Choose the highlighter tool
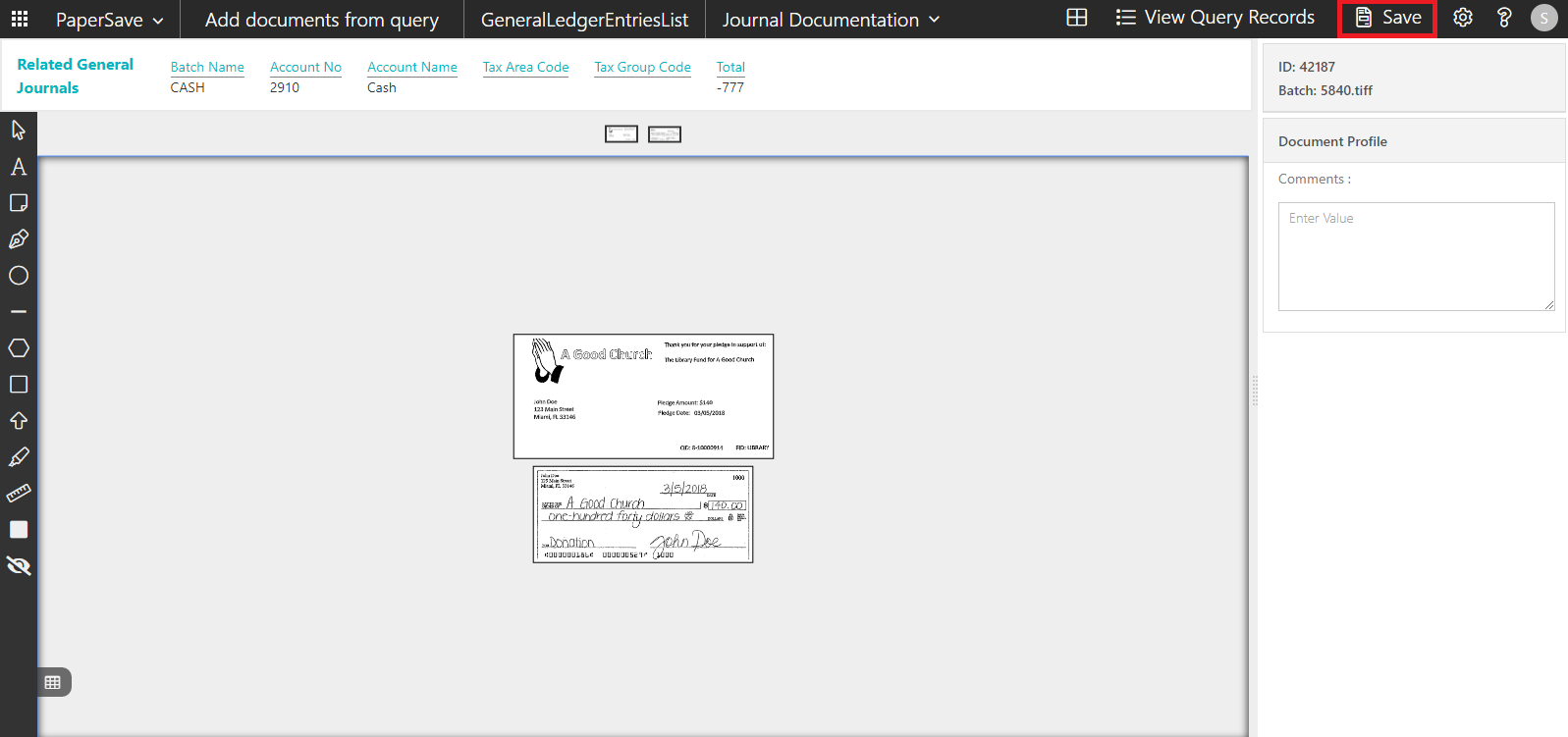The width and height of the screenshot is (1568, 737). pyautogui.click(x=18, y=457)
